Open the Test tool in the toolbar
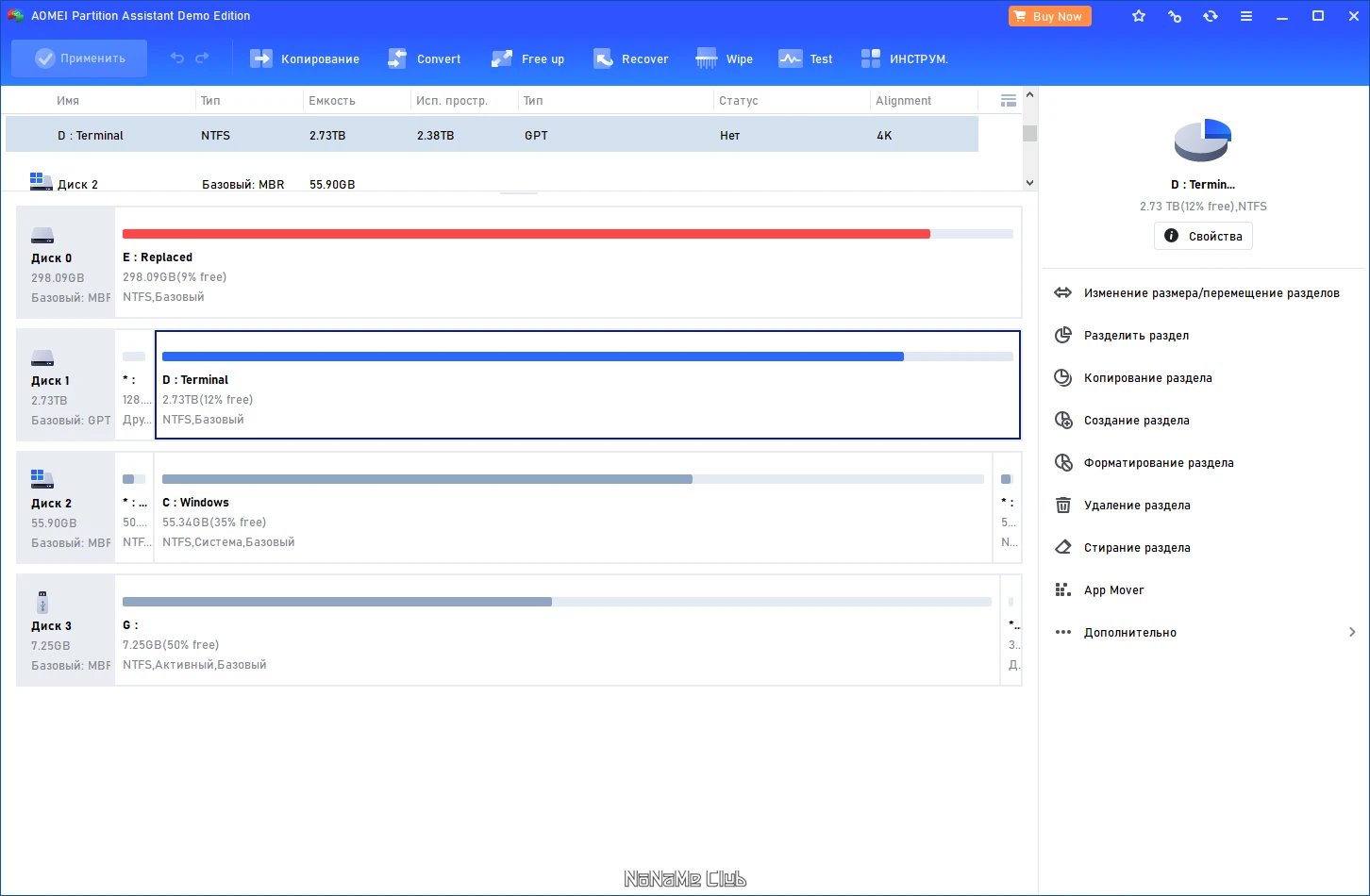Screen dimensions: 1370x896 (x=805, y=58)
